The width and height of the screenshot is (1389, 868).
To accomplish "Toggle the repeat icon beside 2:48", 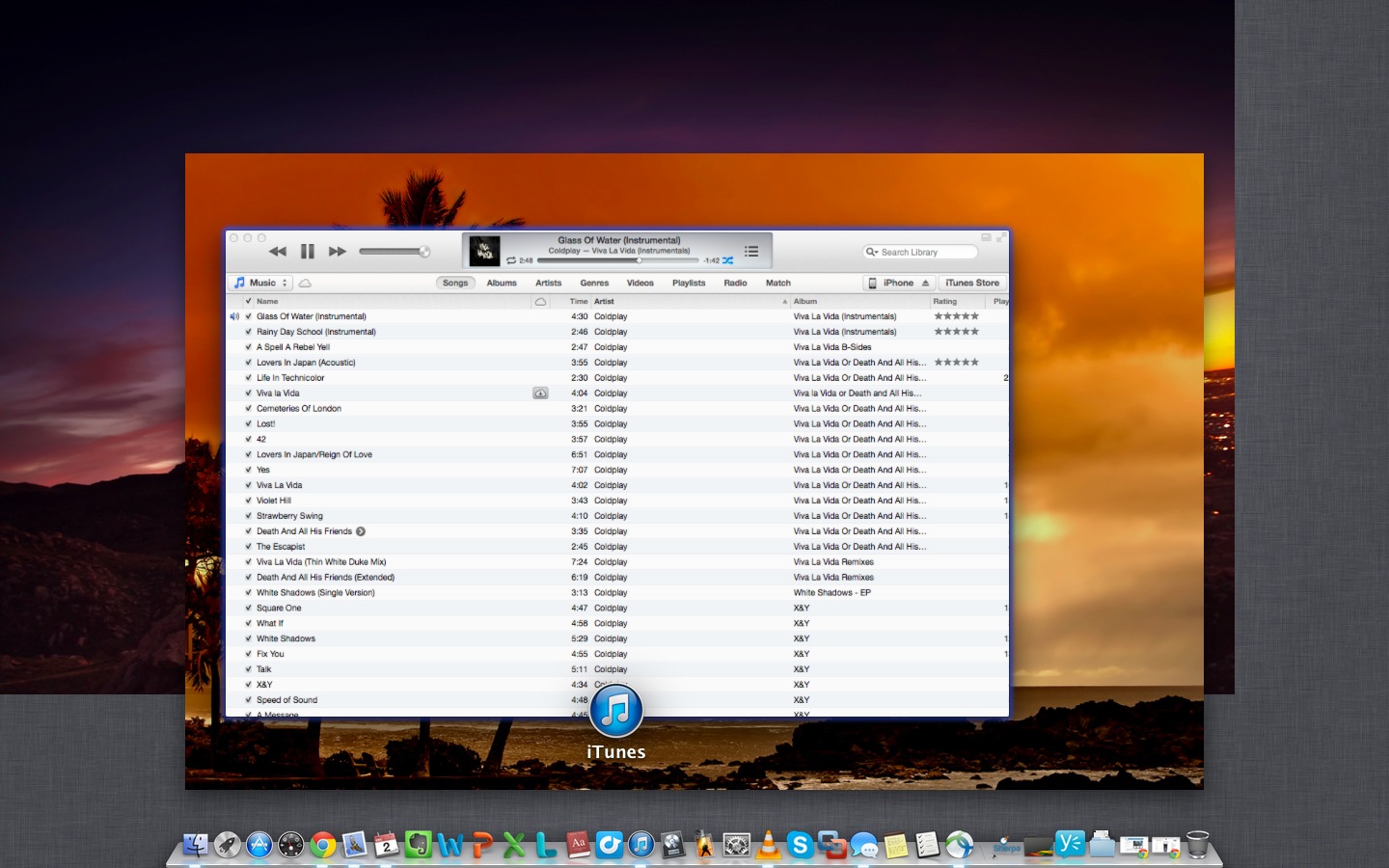I will pos(511,260).
